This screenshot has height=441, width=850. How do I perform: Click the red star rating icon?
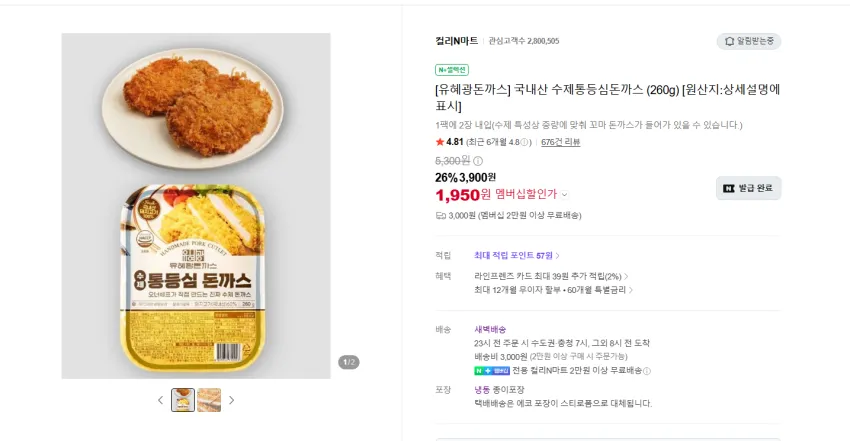[x=440, y=142]
